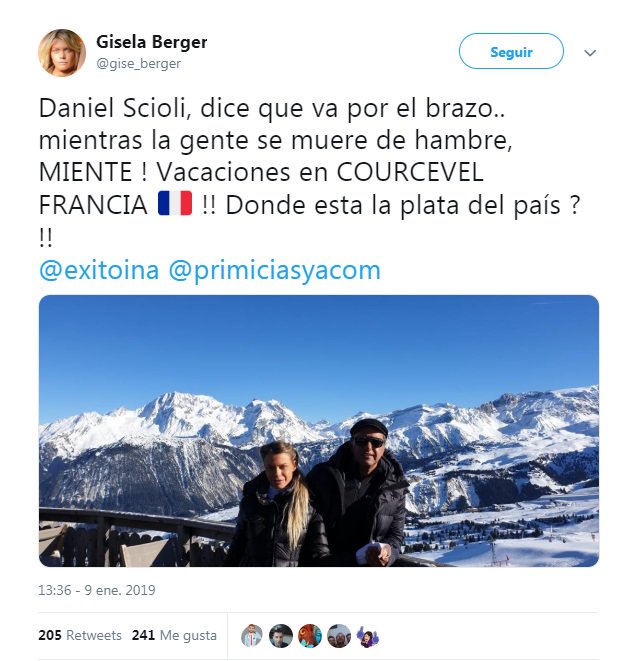Viewport: 632px width, 661px height.
Task: Open the orange and teal liker avatar
Action: 310,635
